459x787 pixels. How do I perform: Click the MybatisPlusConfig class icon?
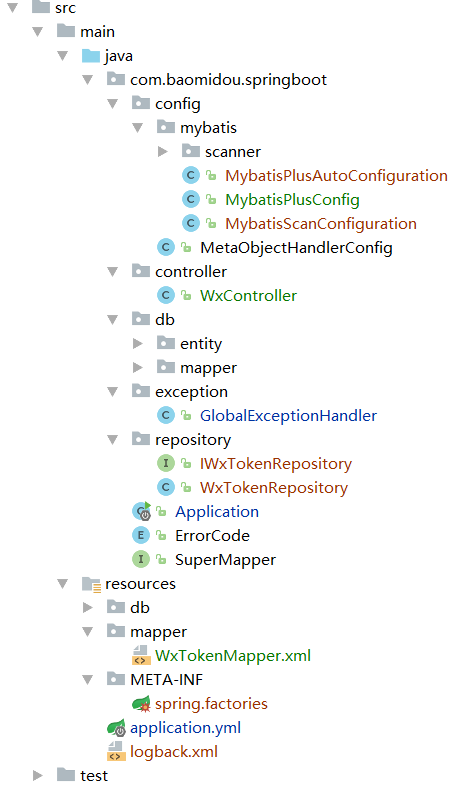[191, 199]
